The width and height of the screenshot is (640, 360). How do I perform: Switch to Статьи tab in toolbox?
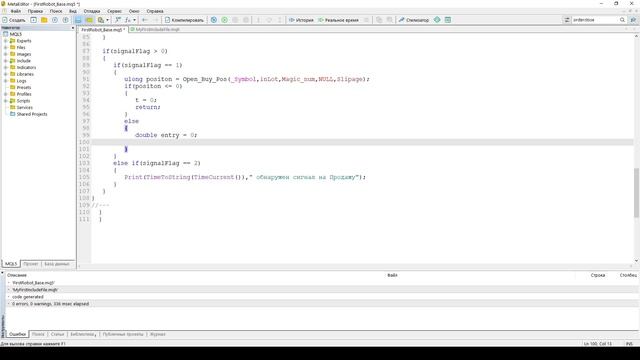coord(58,334)
